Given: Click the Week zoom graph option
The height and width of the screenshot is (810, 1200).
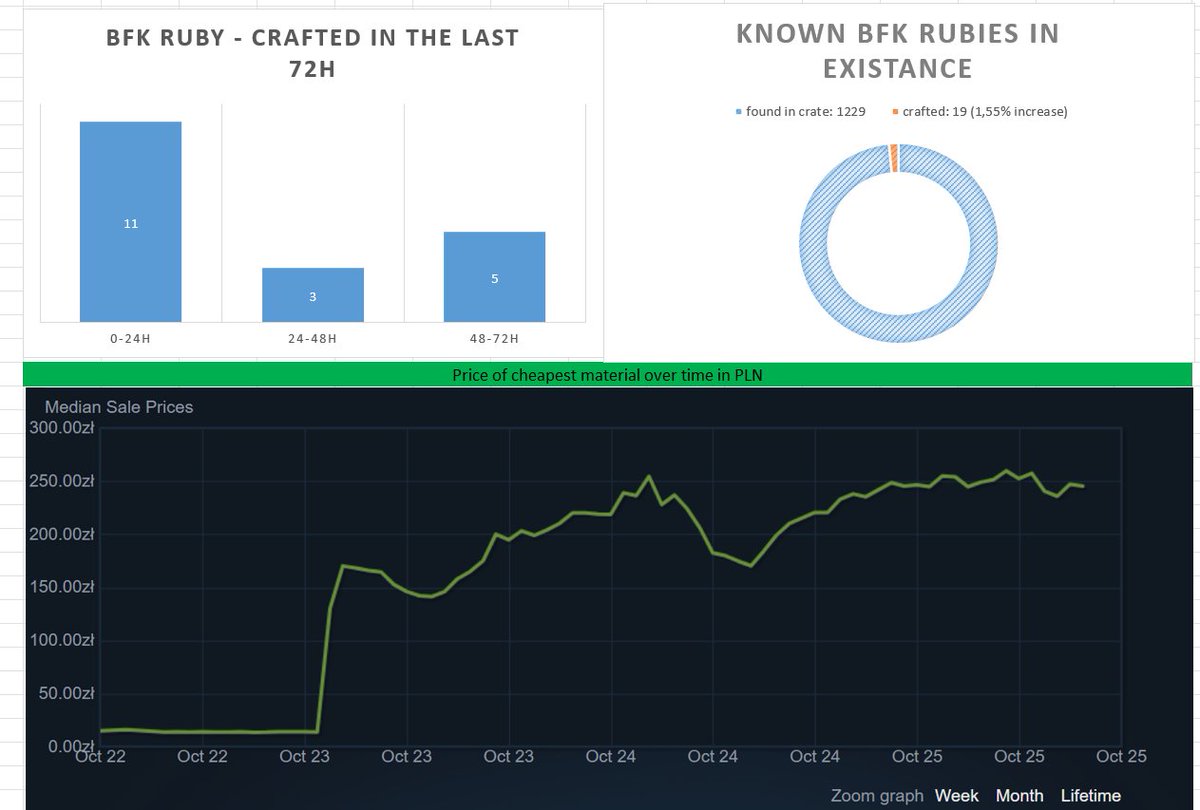Looking at the screenshot, I should [x=957, y=796].
